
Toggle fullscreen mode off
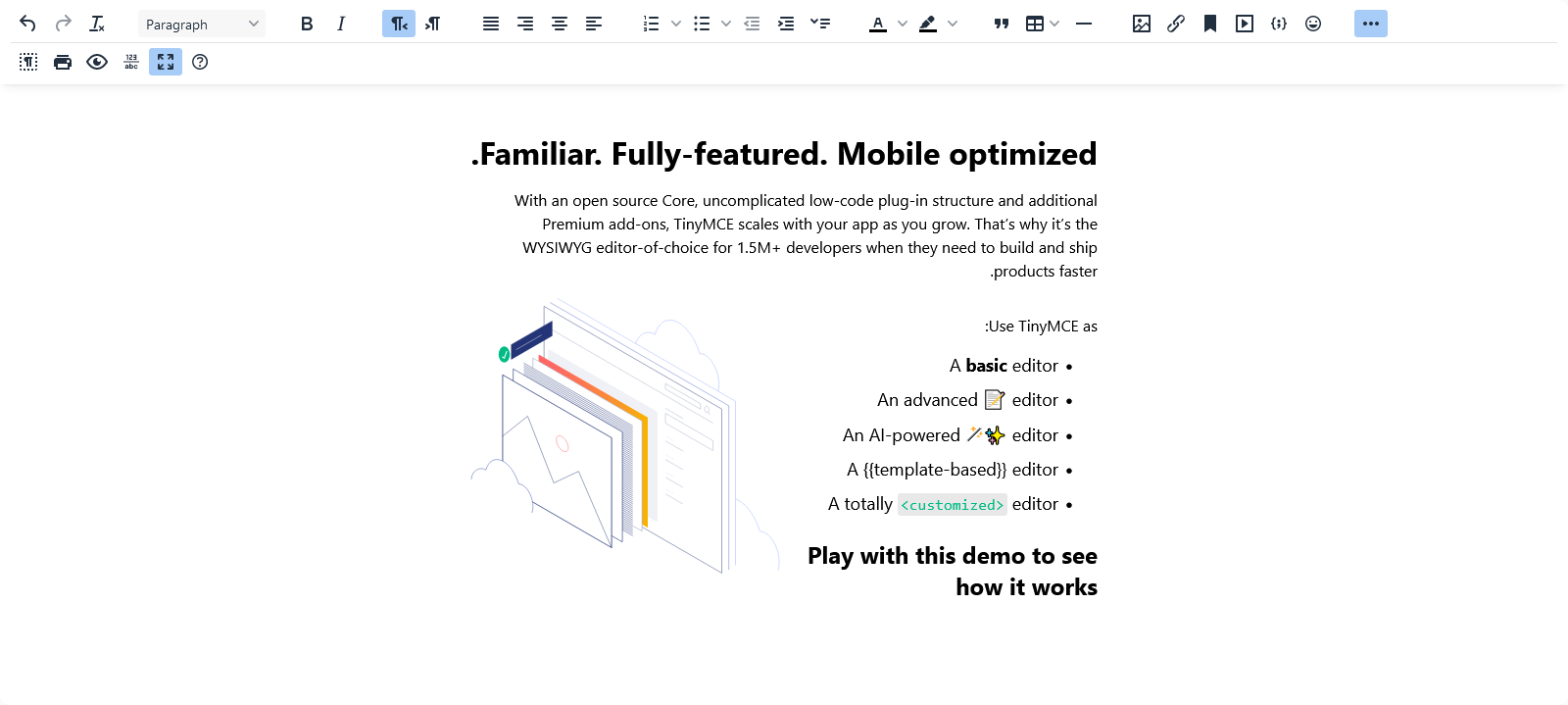(166, 62)
